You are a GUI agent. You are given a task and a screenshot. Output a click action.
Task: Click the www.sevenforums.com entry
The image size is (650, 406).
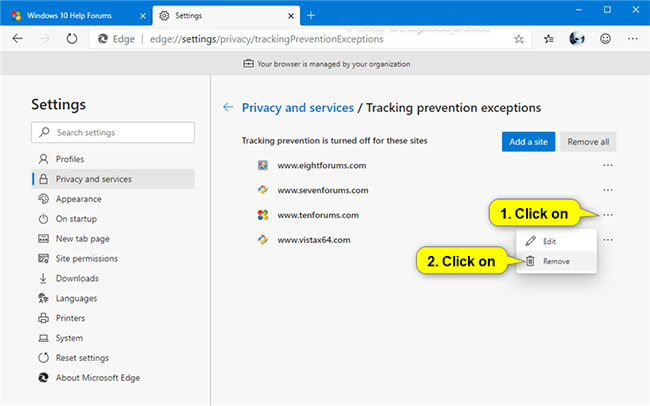[x=323, y=190]
